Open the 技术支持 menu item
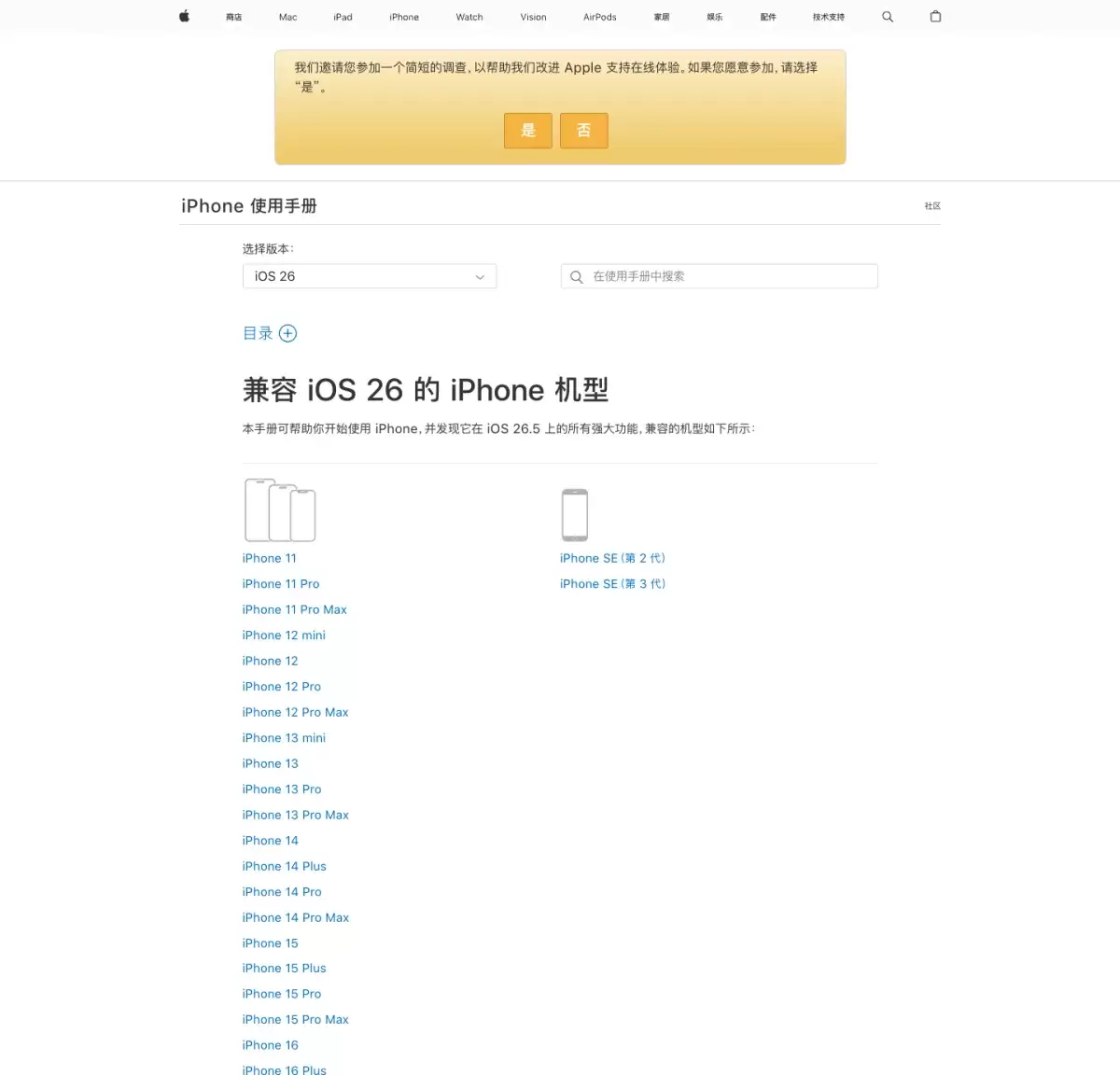 point(829,17)
